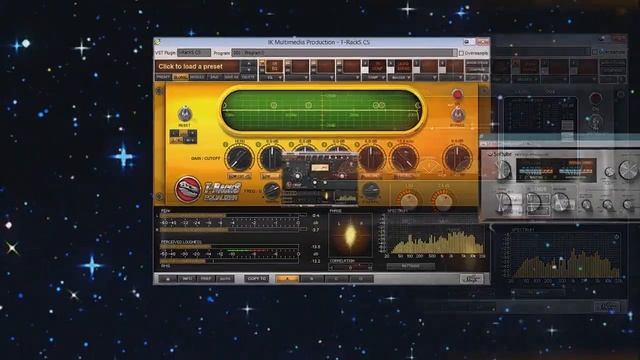Image resolution: width=640 pixels, height=360 pixels.
Task: Click the VST Plugin name field
Action: click(194, 53)
